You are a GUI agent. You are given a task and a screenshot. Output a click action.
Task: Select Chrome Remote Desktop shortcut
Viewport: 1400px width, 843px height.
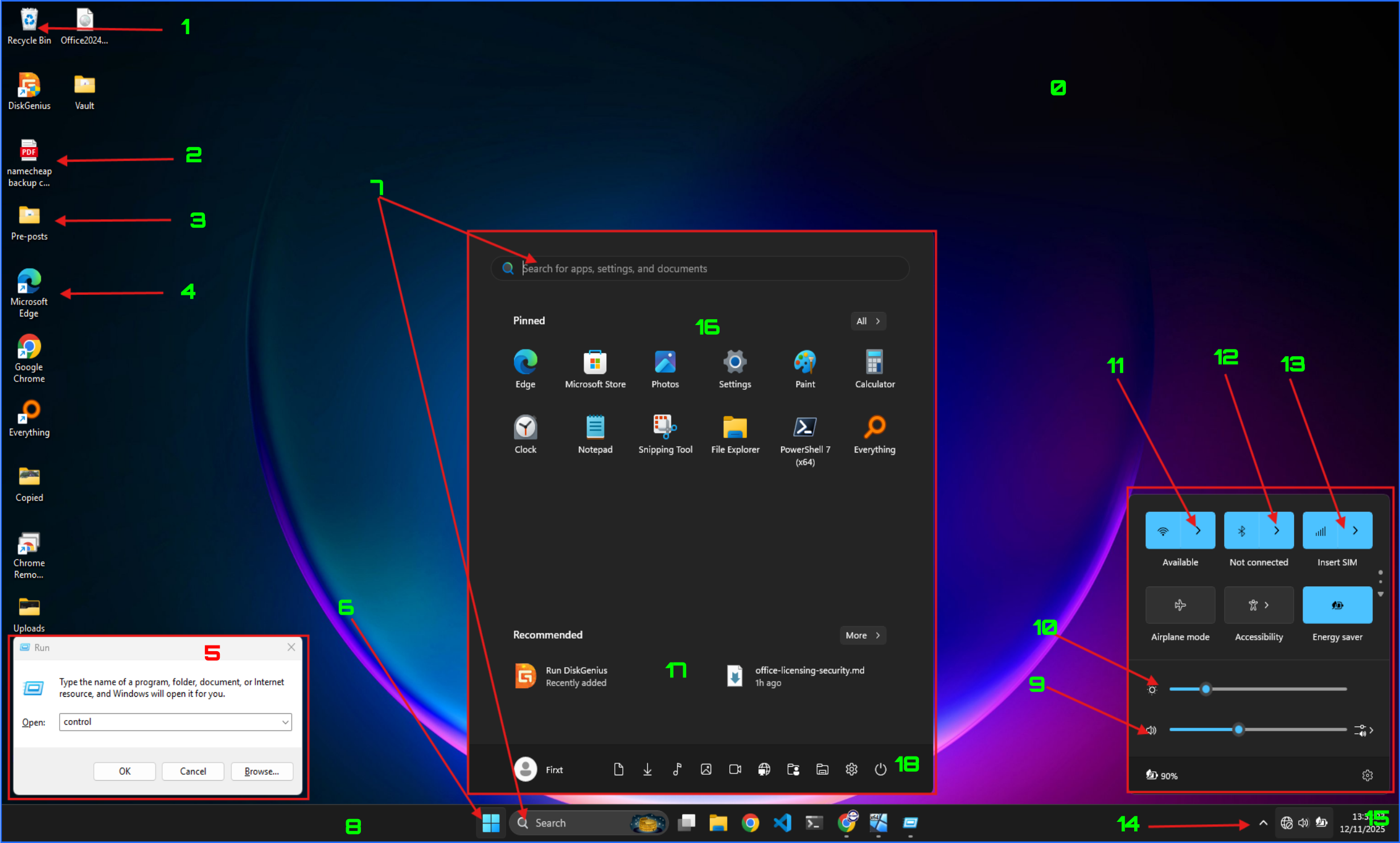click(x=29, y=556)
